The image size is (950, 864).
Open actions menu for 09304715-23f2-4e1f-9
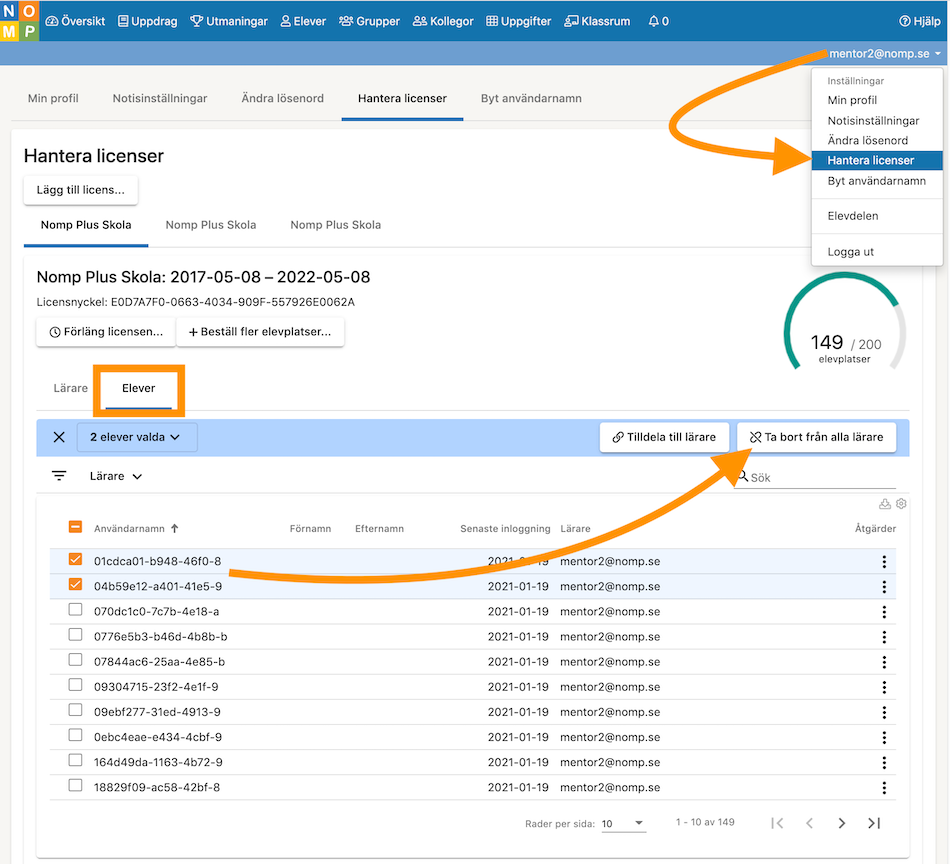(x=884, y=687)
